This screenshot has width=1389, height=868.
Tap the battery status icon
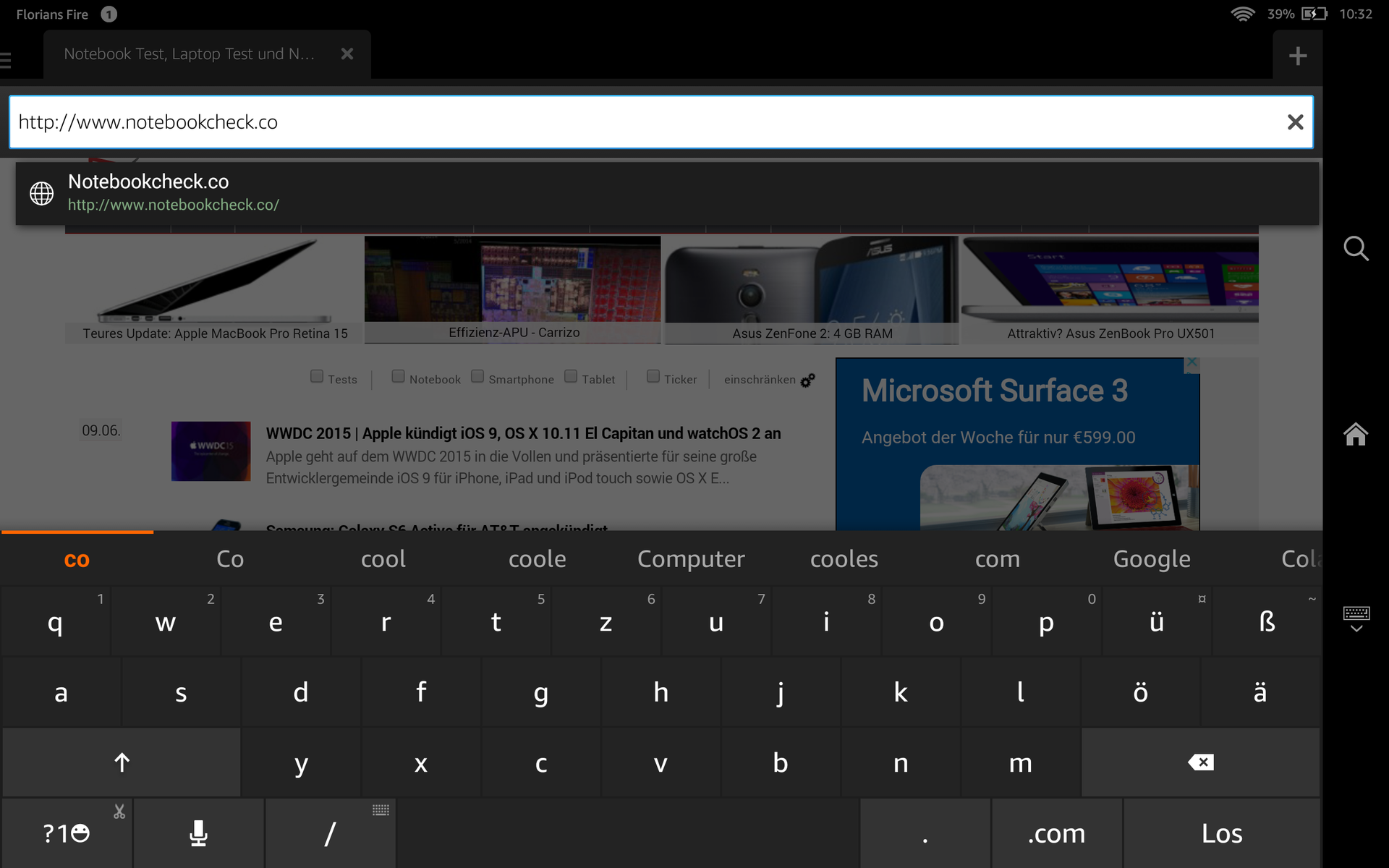(x=1314, y=14)
